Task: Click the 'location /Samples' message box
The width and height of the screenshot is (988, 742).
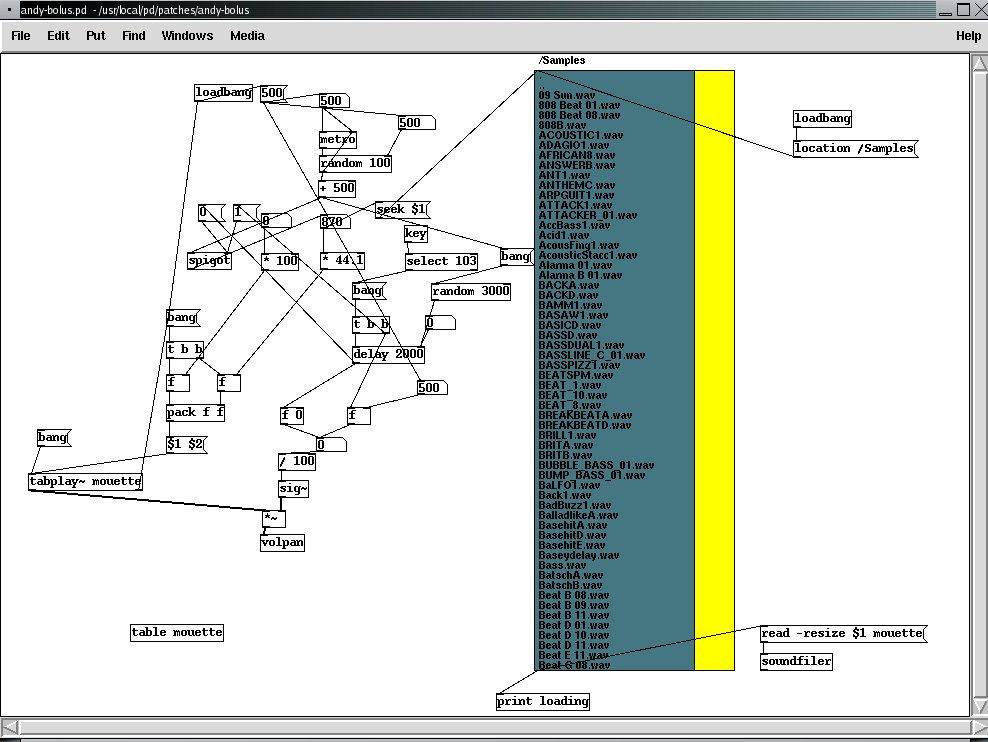Action: click(x=856, y=149)
